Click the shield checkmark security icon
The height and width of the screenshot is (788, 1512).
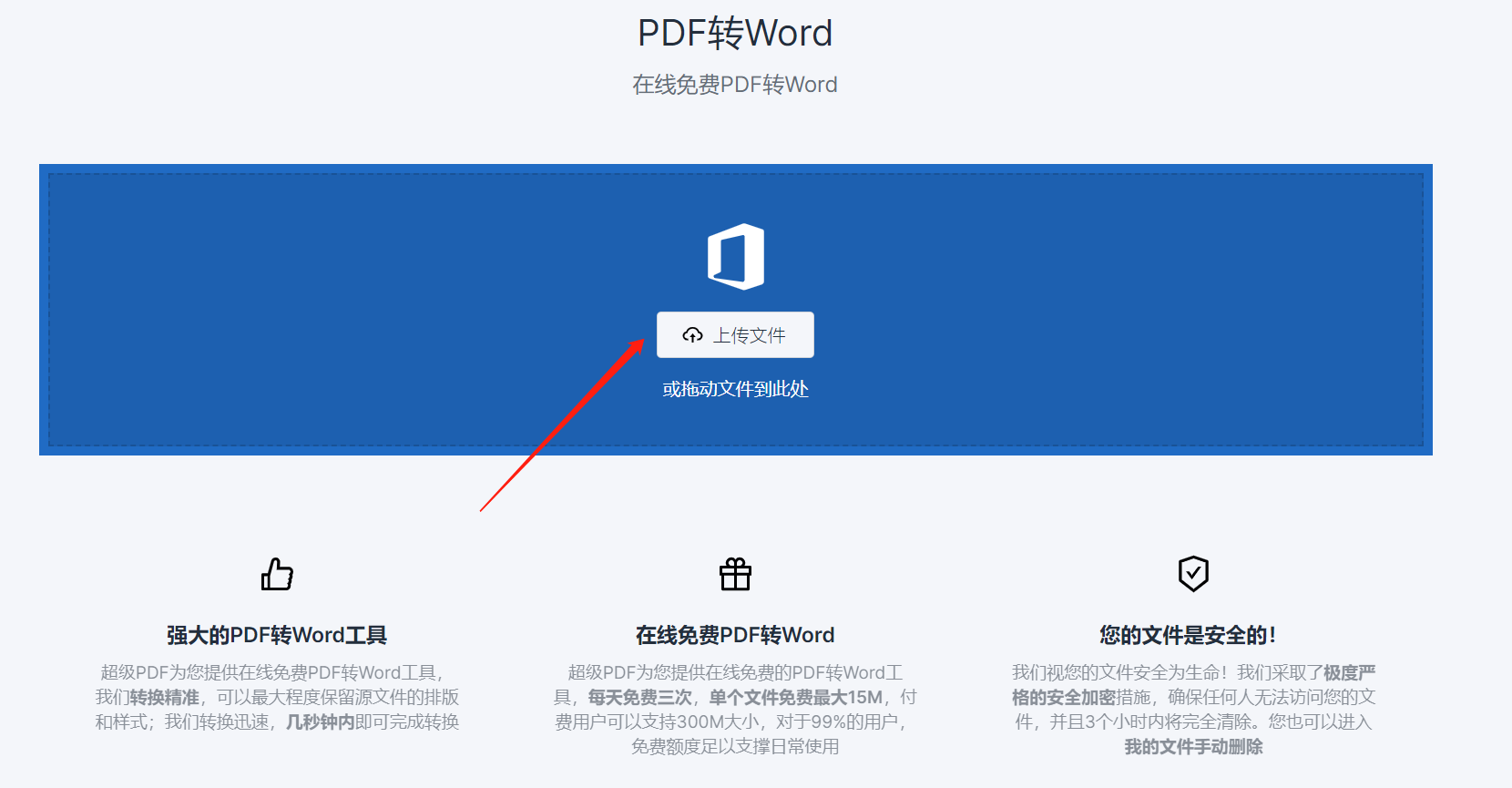(x=1193, y=574)
